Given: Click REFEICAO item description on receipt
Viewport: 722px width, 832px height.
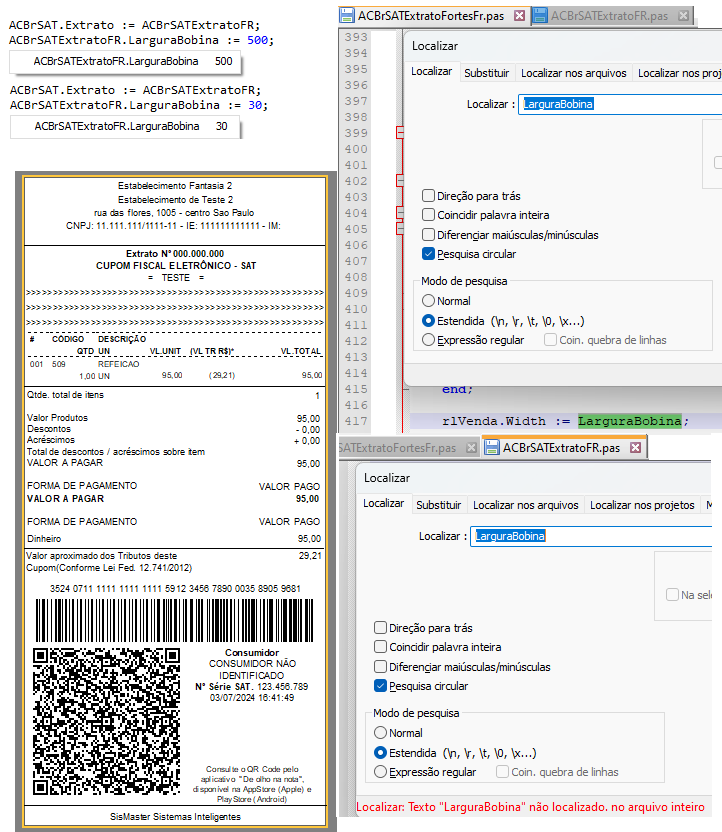Looking at the screenshot, I should pyautogui.click(x=118, y=364).
